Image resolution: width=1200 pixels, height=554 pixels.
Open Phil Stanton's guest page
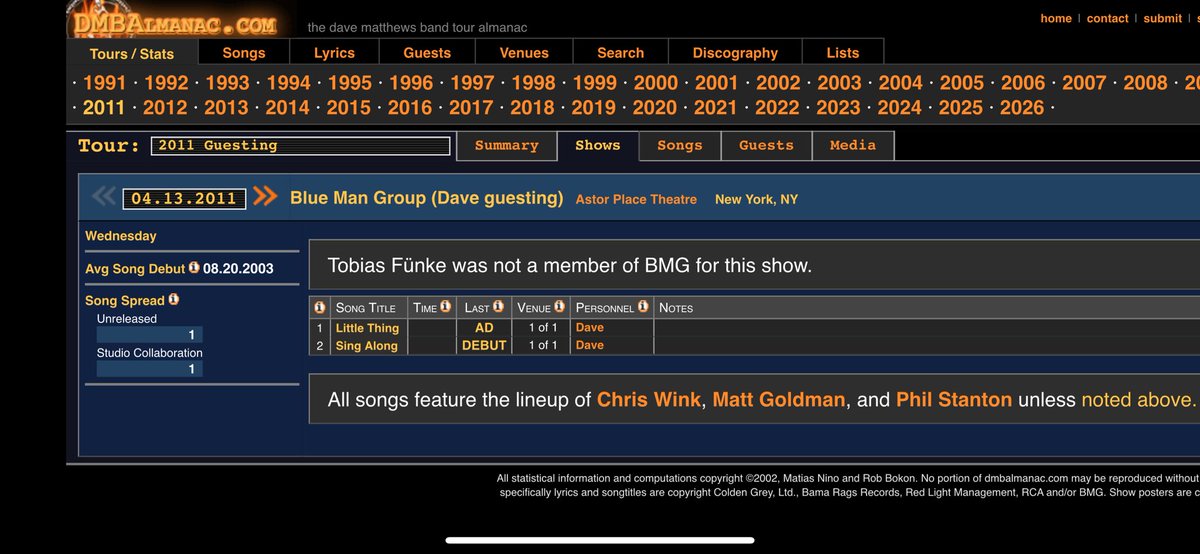click(954, 399)
